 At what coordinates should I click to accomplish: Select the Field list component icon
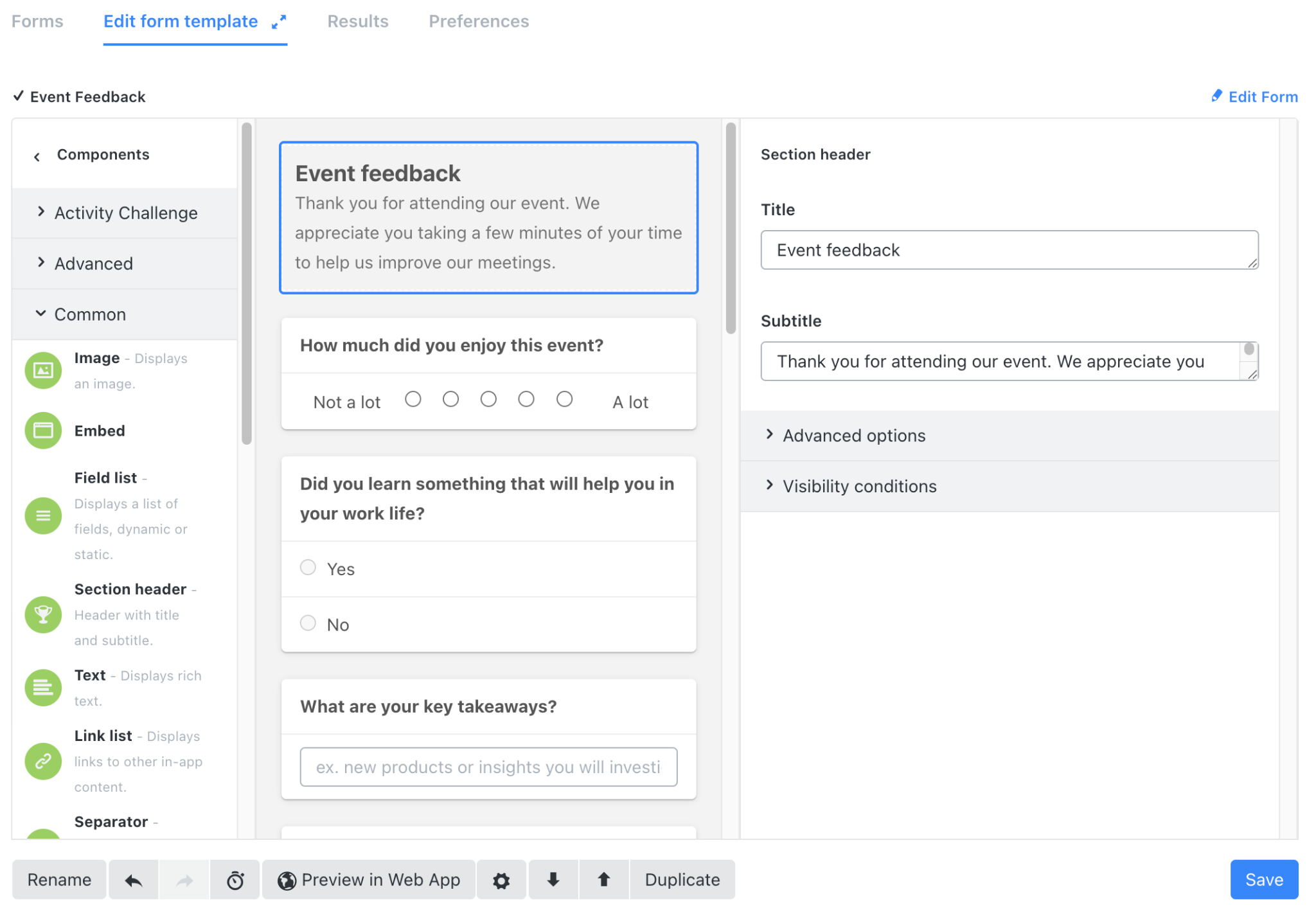[x=43, y=516]
